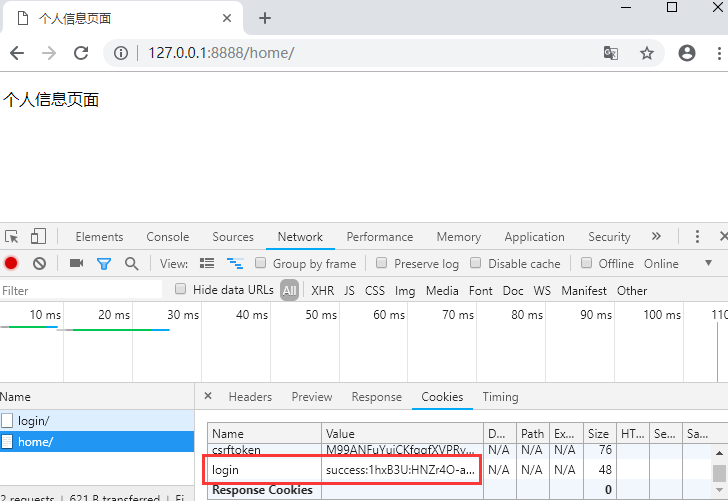The image size is (728, 501).
Task: Show more DevTools tabs chevron
Action: [x=656, y=236]
